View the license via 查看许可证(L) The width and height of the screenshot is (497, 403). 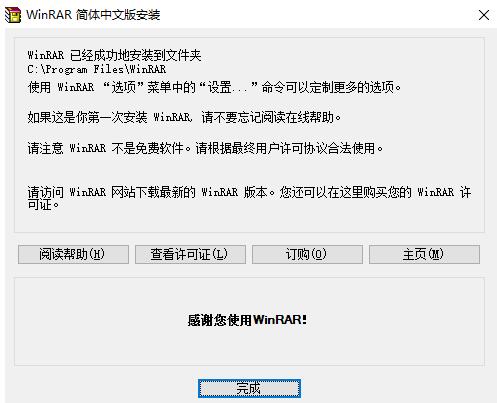pos(190,254)
